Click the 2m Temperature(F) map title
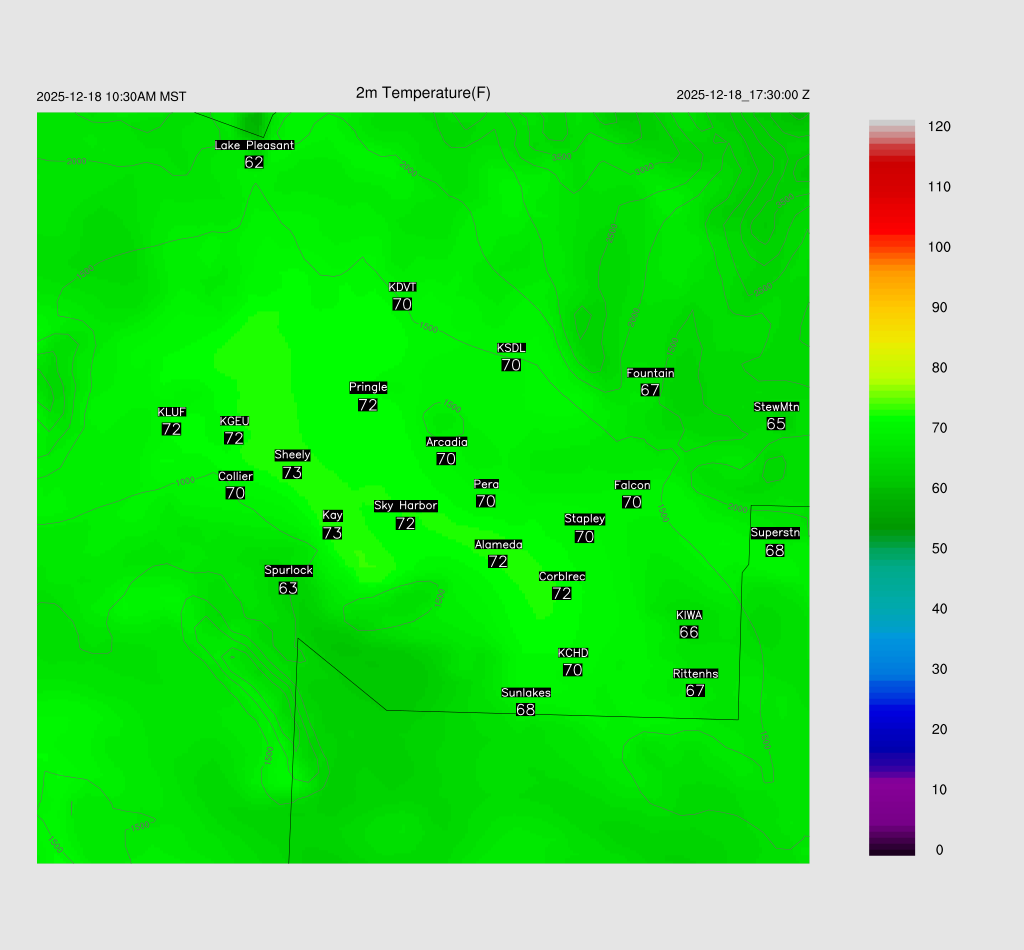1024x950 pixels. coord(423,93)
